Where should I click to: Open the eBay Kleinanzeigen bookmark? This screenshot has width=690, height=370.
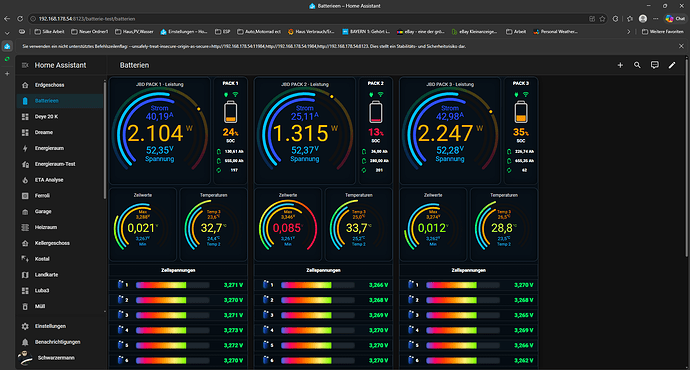(475, 32)
